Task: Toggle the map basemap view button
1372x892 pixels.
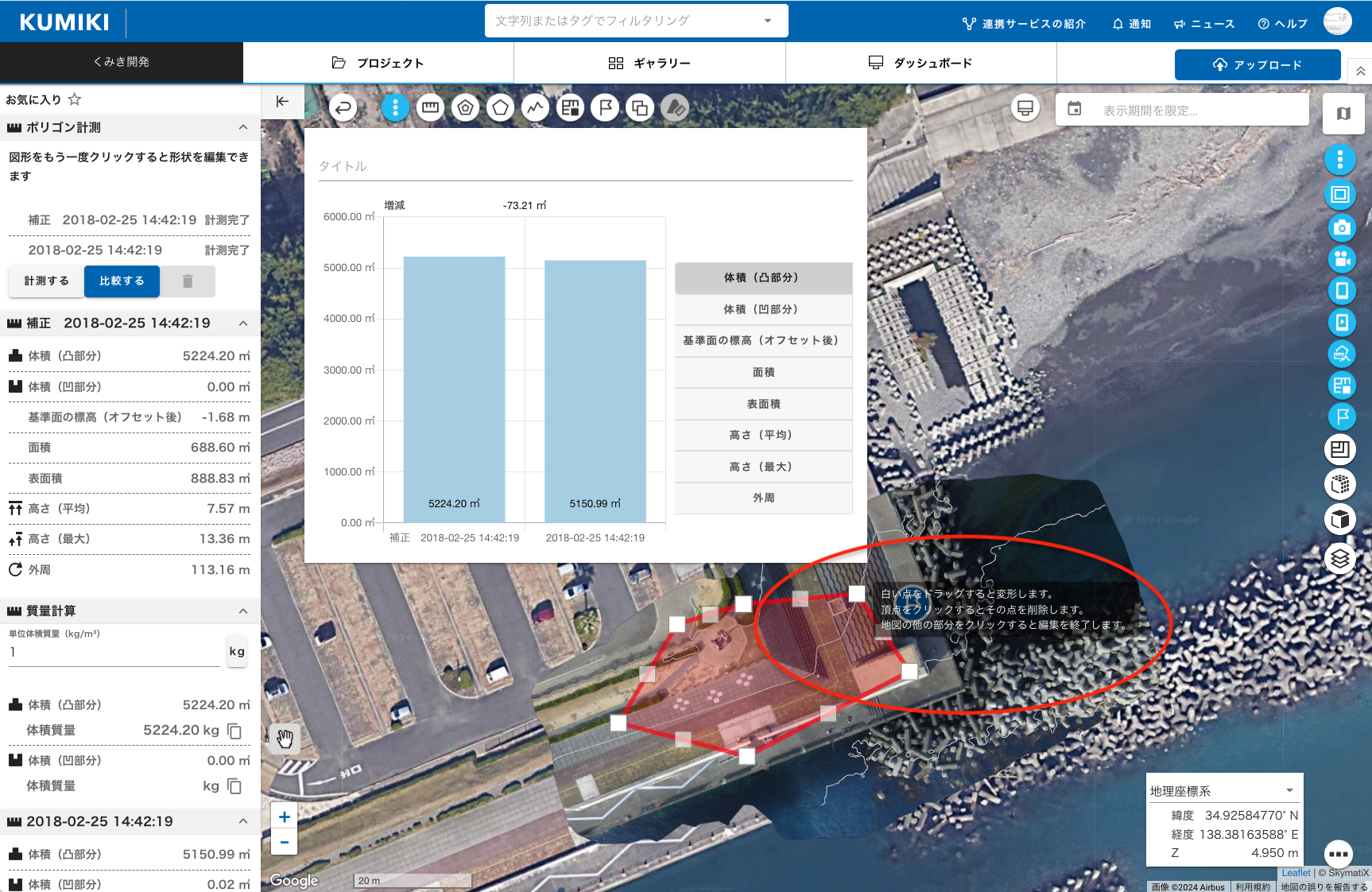Action: pos(1343,113)
